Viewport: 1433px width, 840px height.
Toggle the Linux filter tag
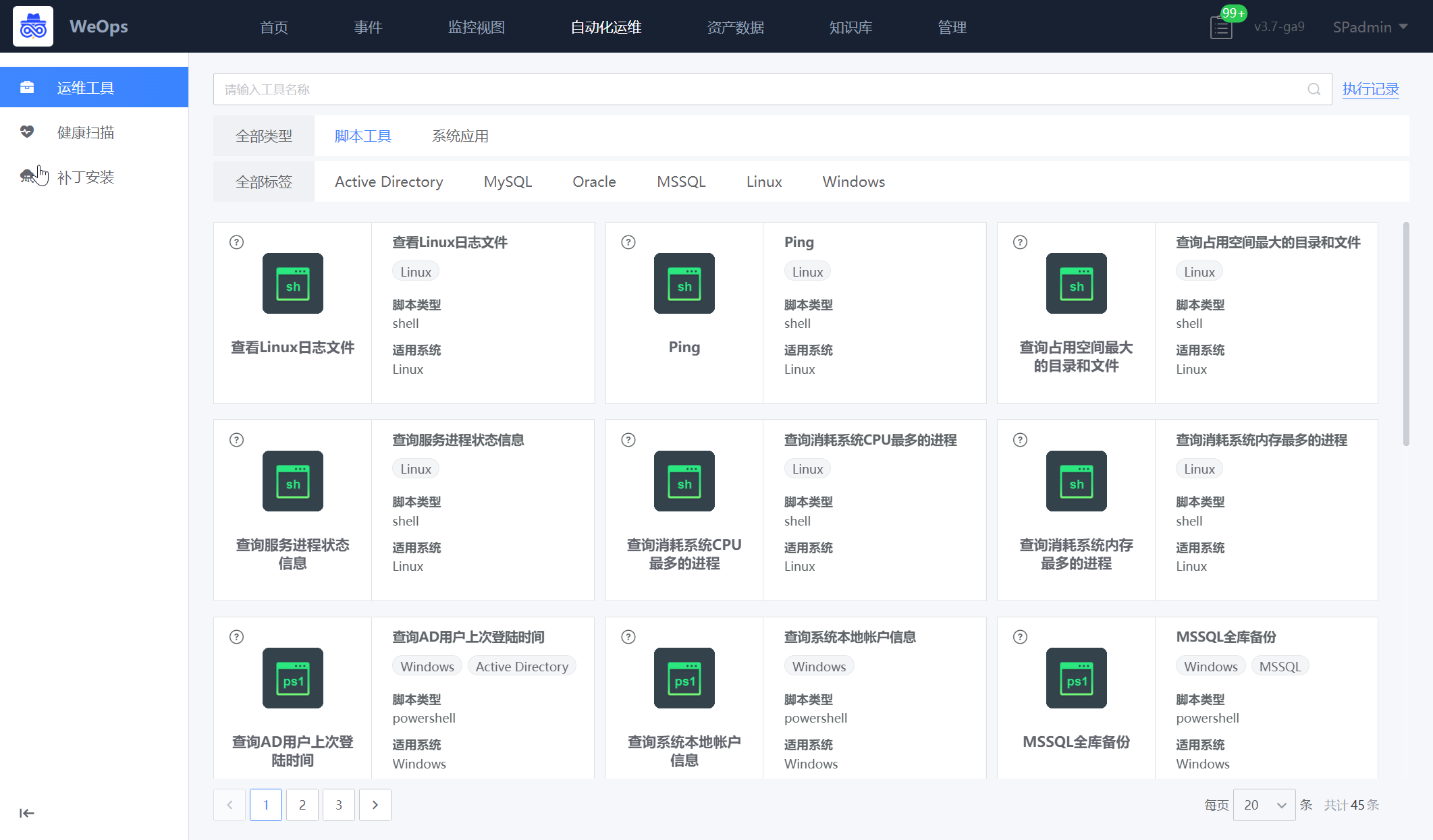[763, 181]
